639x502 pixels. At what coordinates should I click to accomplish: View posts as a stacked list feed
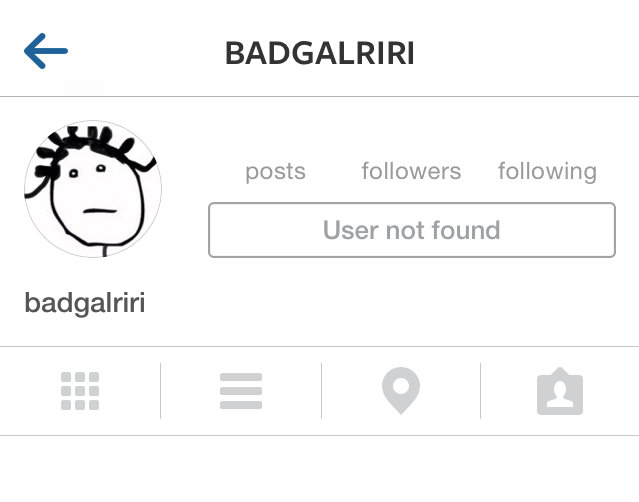[241, 391]
